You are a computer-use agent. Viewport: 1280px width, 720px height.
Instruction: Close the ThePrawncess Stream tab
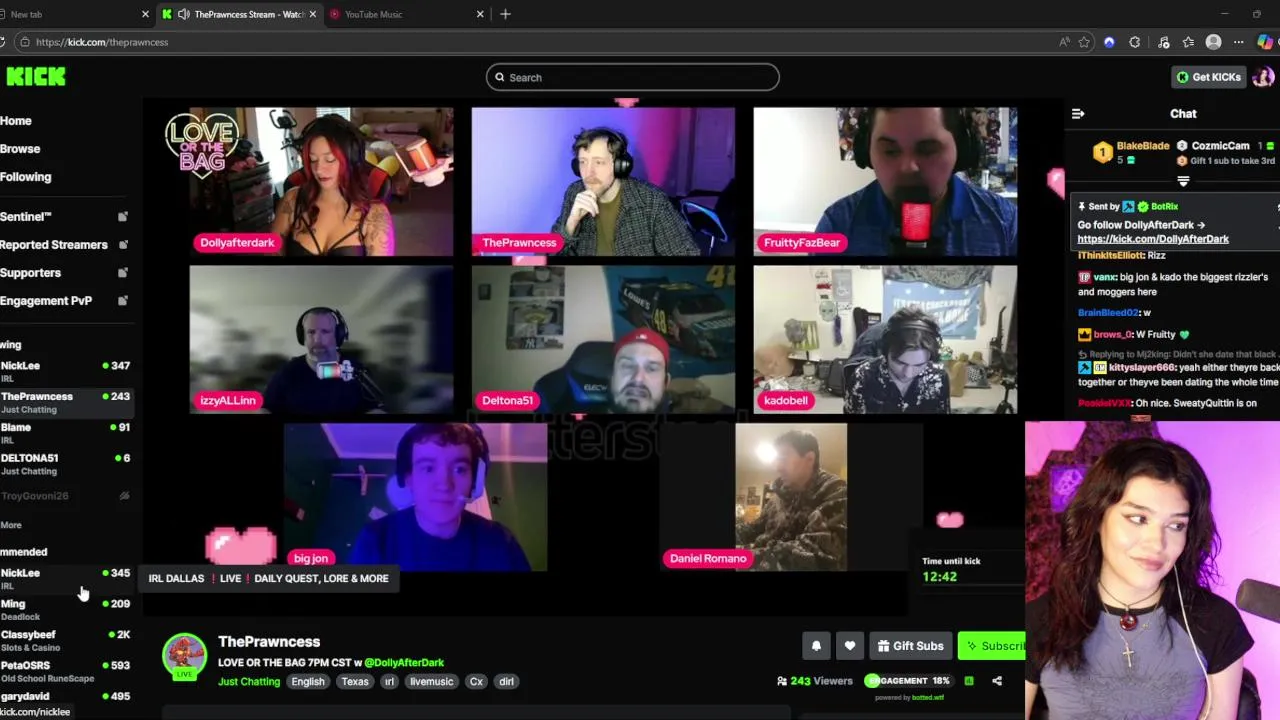coord(313,14)
